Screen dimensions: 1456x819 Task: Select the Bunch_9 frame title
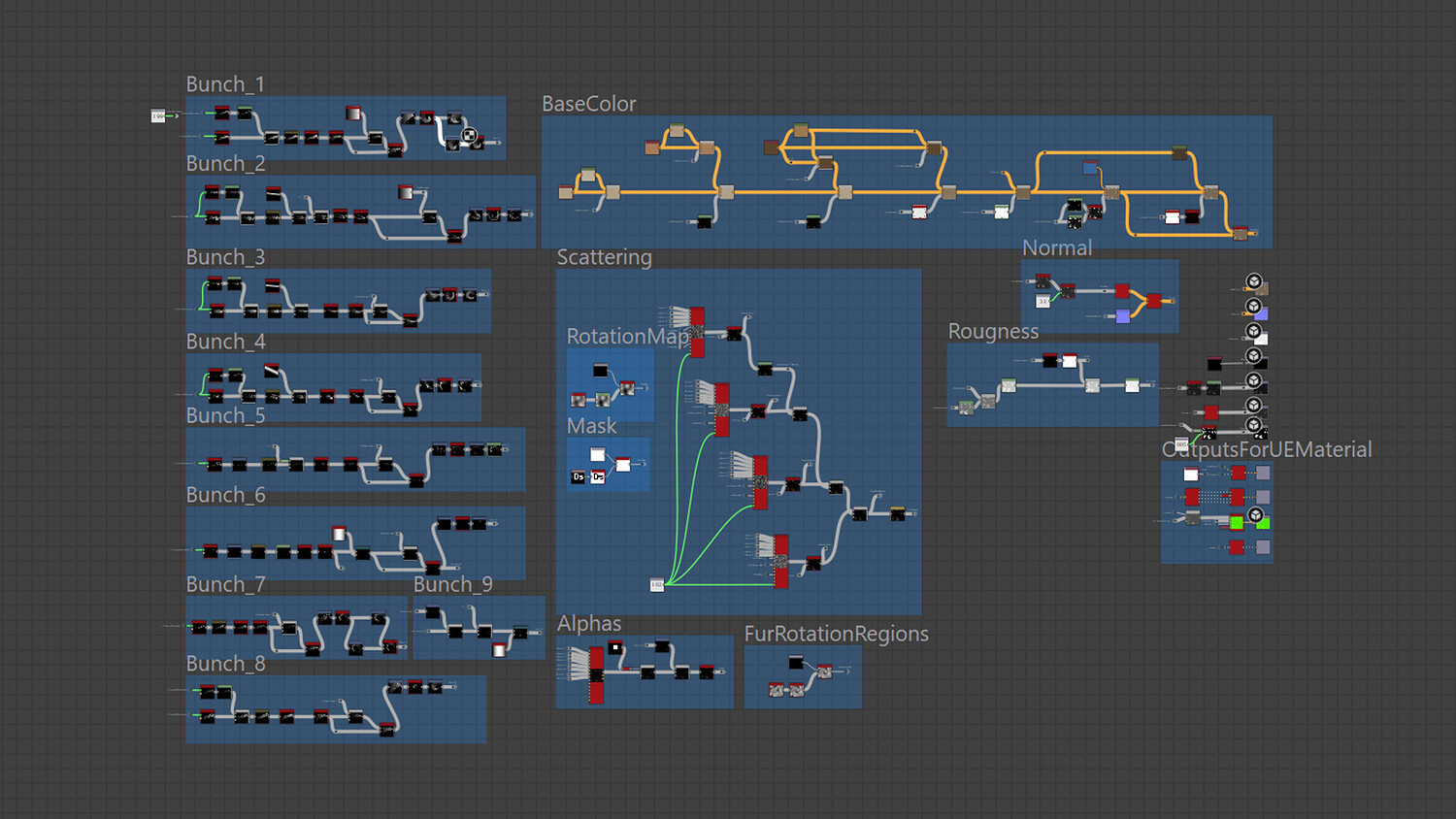453,584
